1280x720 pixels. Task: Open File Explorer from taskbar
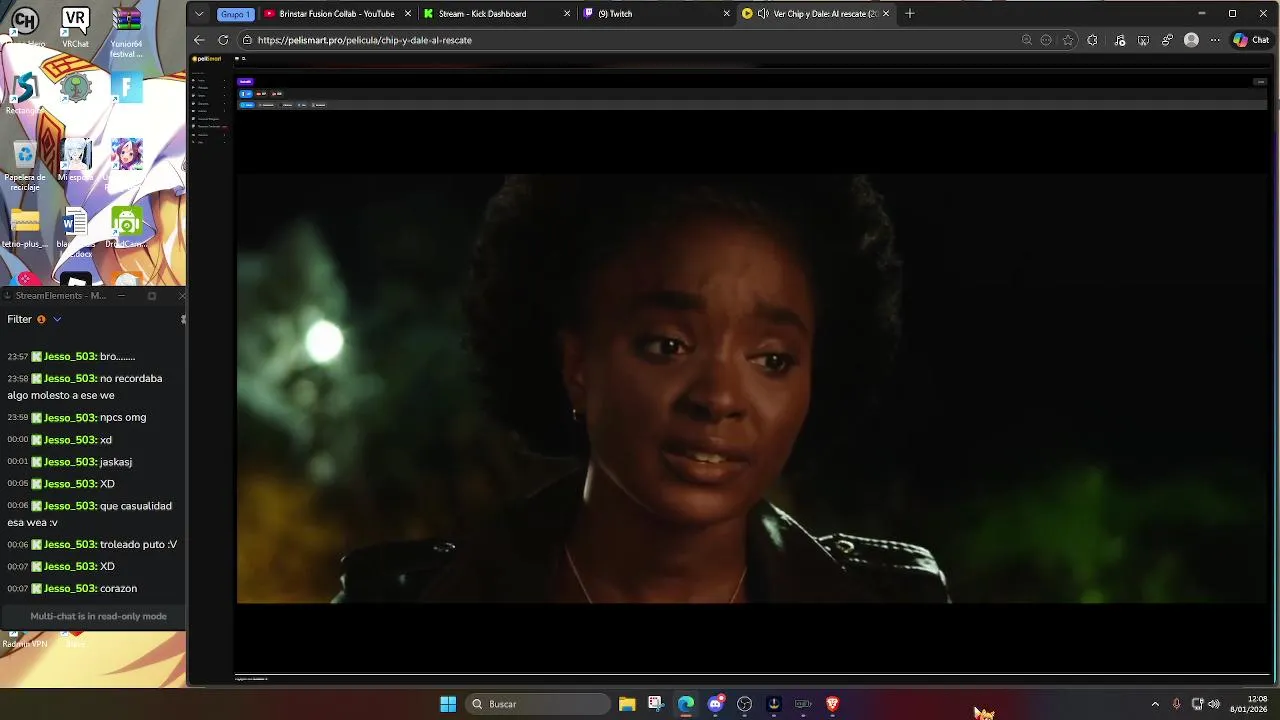(627, 704)
